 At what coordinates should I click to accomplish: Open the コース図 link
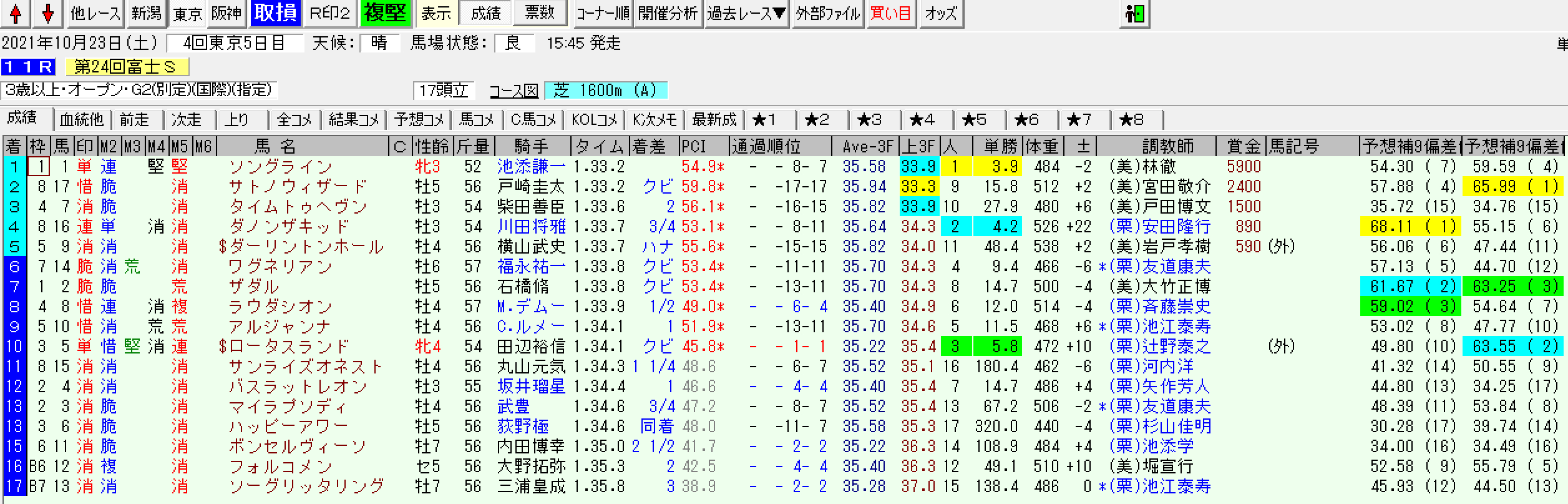[514, 91]
